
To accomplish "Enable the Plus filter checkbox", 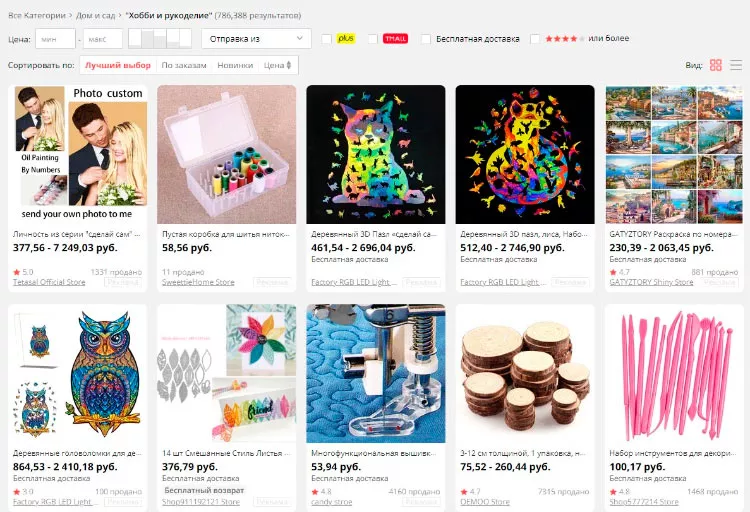I will 327,39.
